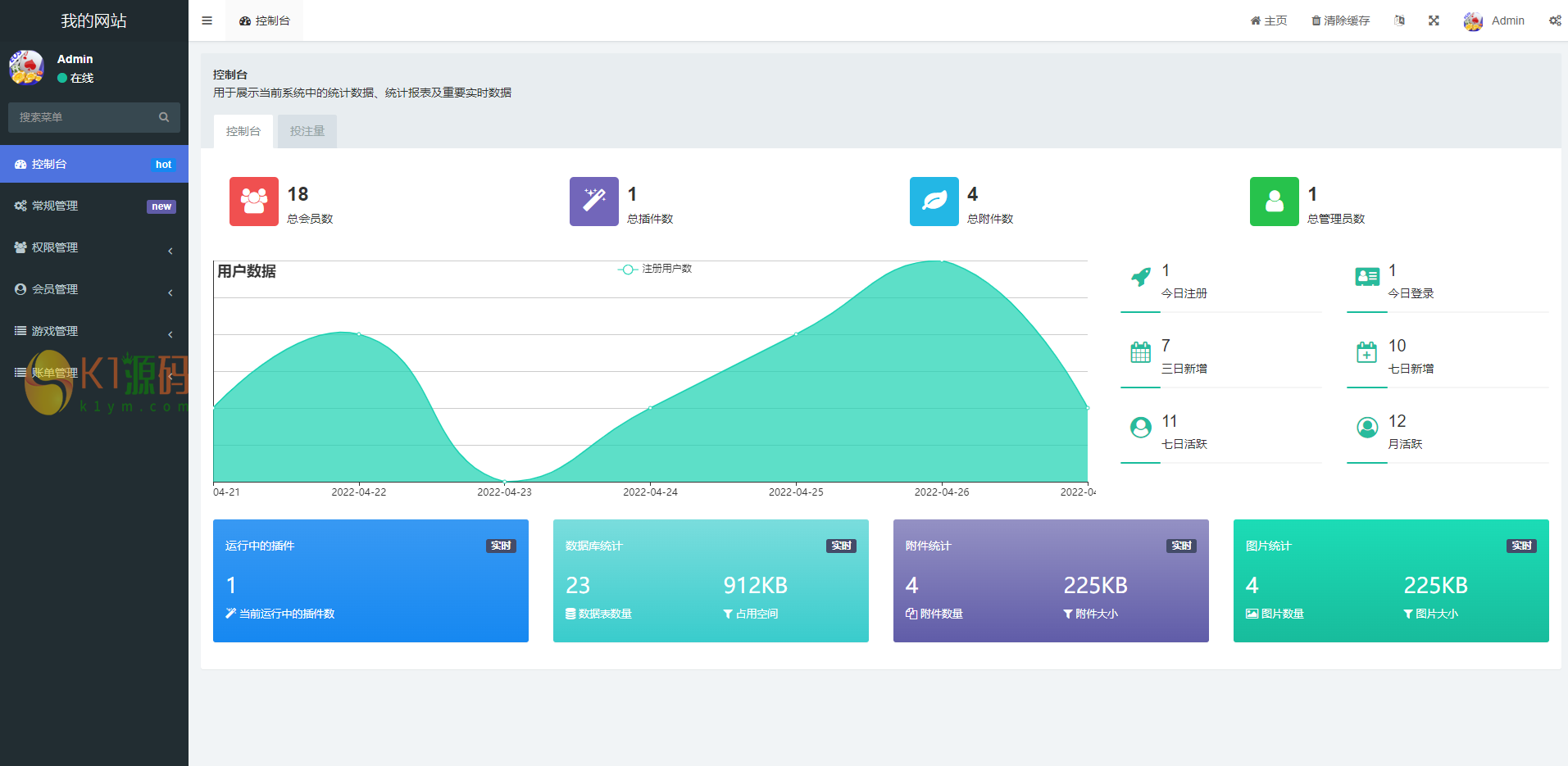This screenshot has width=1568, height=766.
Task: Click inside the 搜索菜单 search field
Action: point(82,117)
